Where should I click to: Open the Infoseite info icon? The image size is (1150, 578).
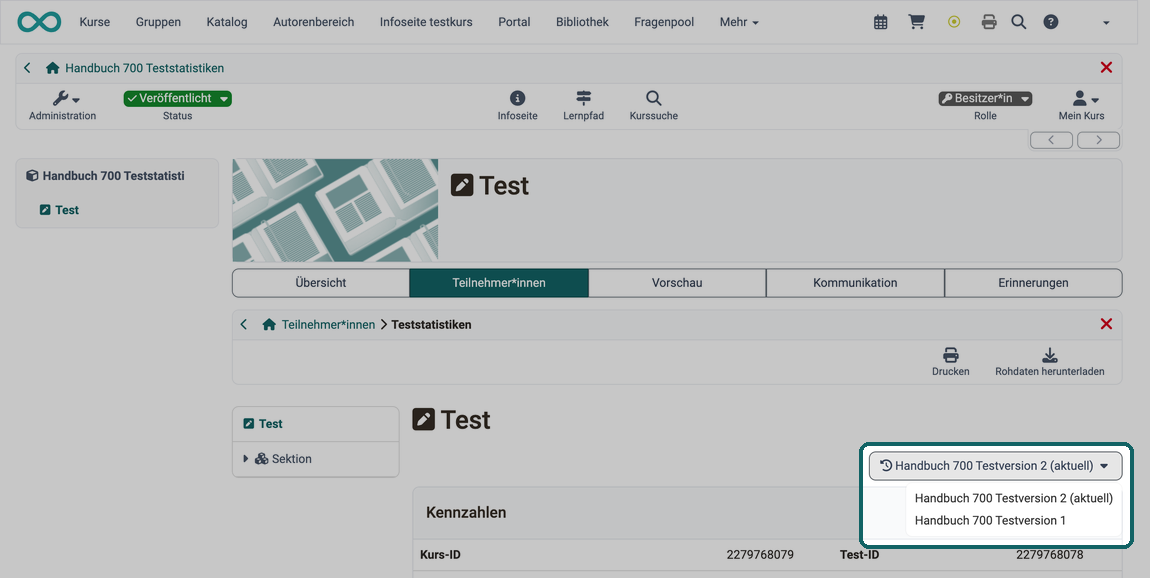(518, 105)
